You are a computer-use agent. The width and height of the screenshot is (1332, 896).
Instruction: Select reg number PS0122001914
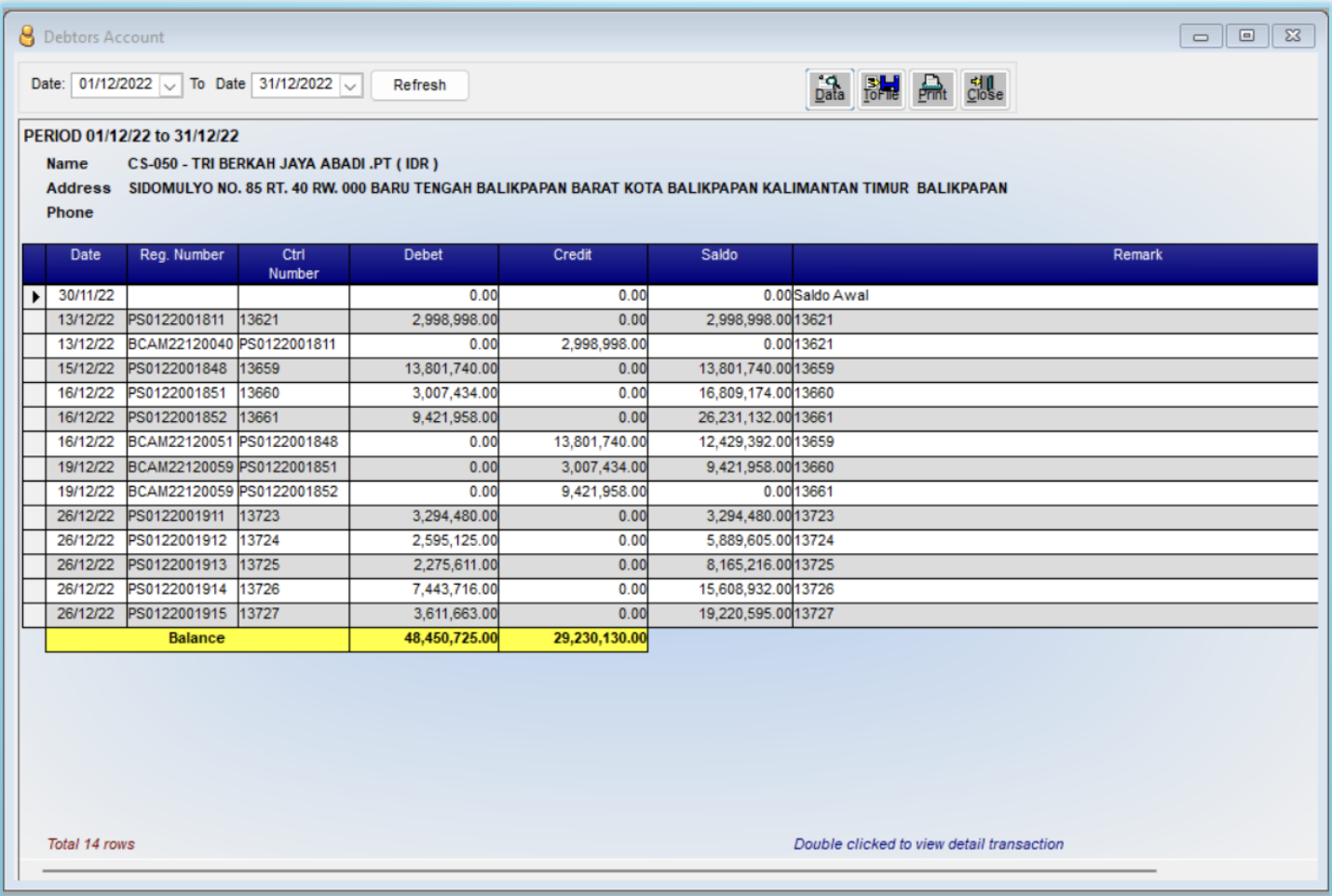(x=182, y=589)
